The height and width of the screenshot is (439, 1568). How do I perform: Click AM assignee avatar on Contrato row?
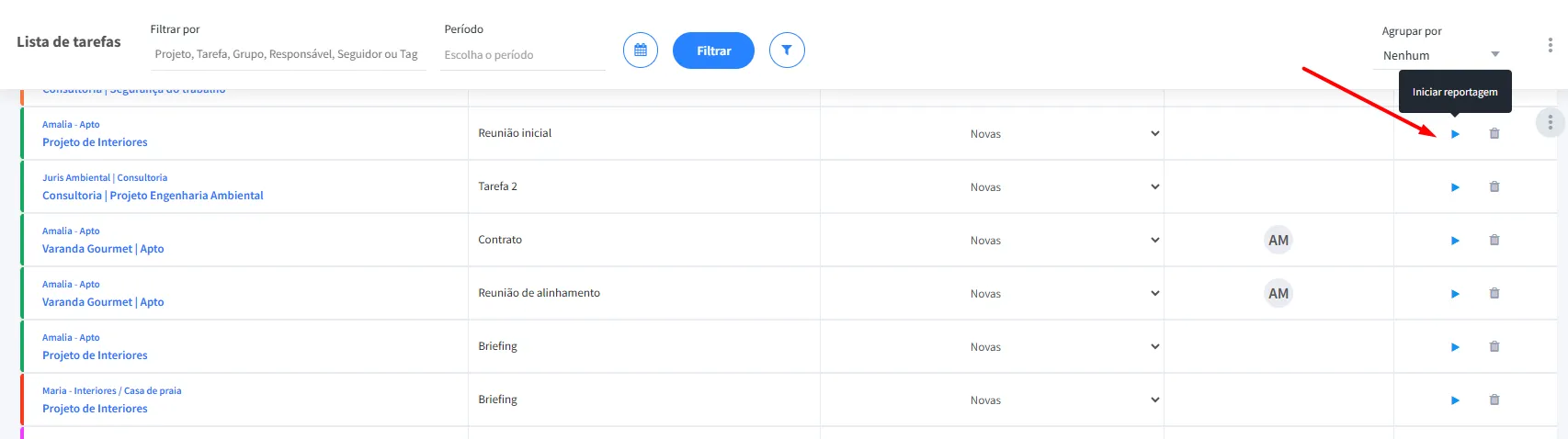pyautogui.click(x=1278, y=241)
